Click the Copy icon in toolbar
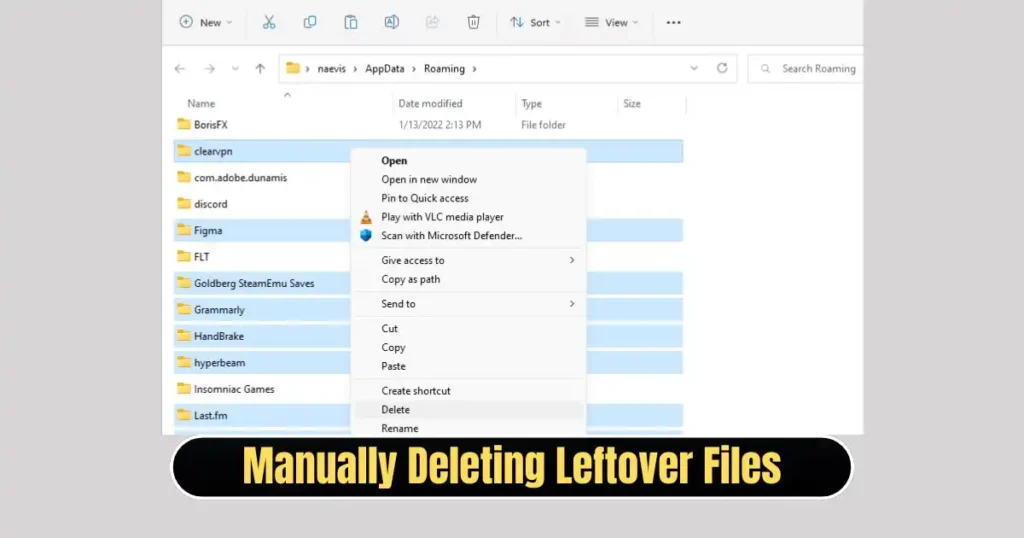 310,22
